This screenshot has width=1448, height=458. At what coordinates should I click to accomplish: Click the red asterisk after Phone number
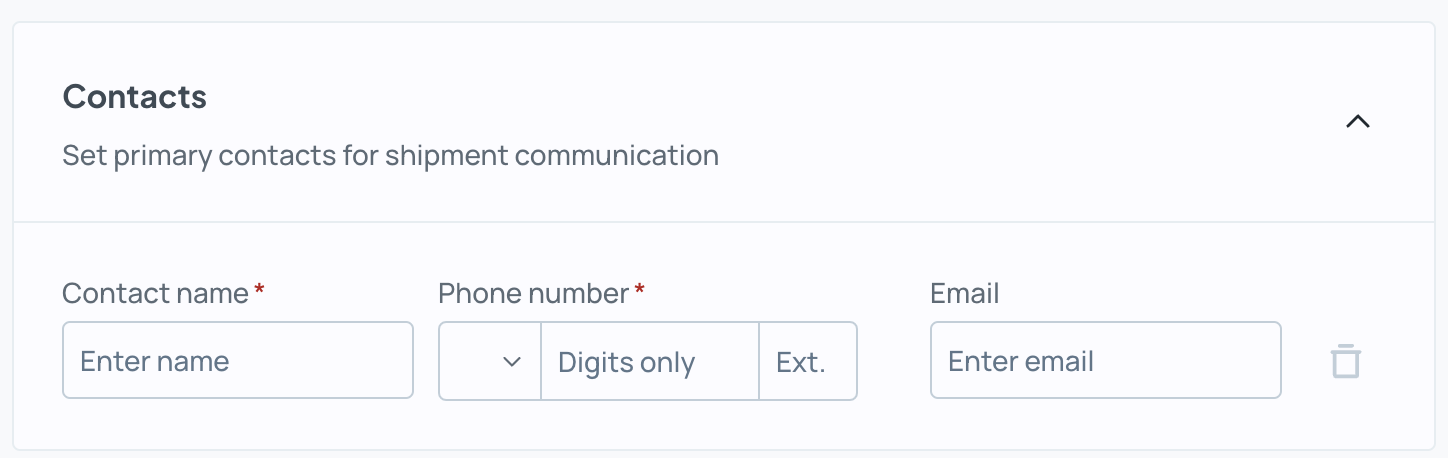(x=640, y=289)
